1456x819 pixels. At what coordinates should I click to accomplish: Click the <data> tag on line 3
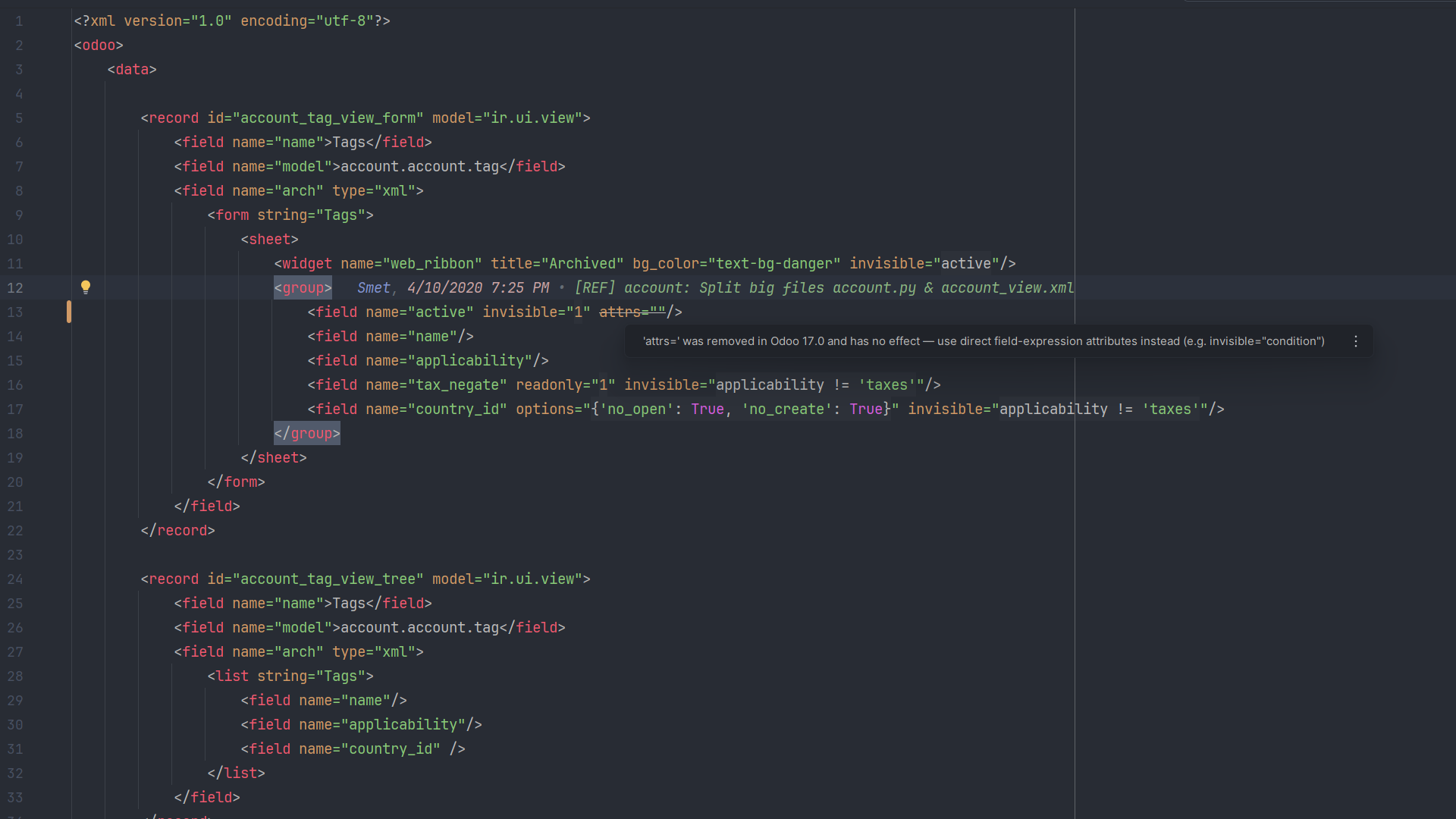[132, 69]
